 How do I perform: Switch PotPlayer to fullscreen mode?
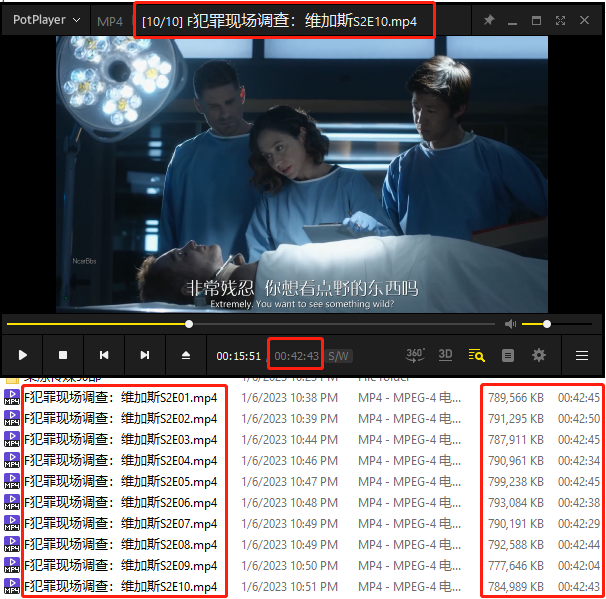point(560,20)
